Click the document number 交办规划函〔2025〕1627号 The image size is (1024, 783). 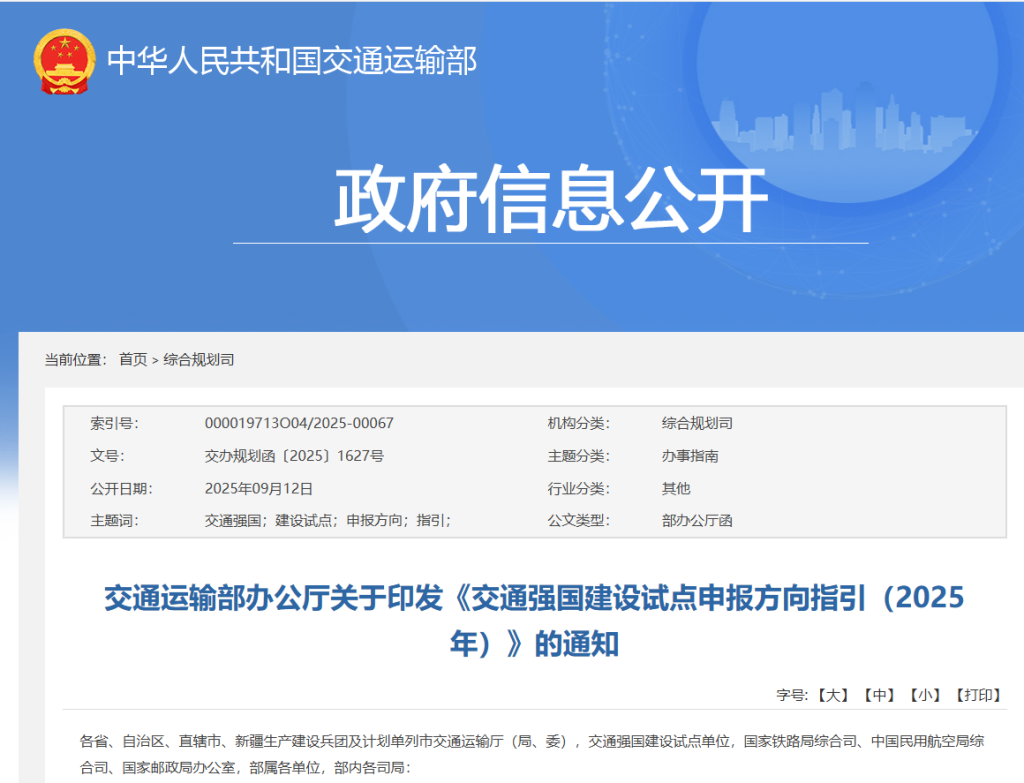pos(294,456)
